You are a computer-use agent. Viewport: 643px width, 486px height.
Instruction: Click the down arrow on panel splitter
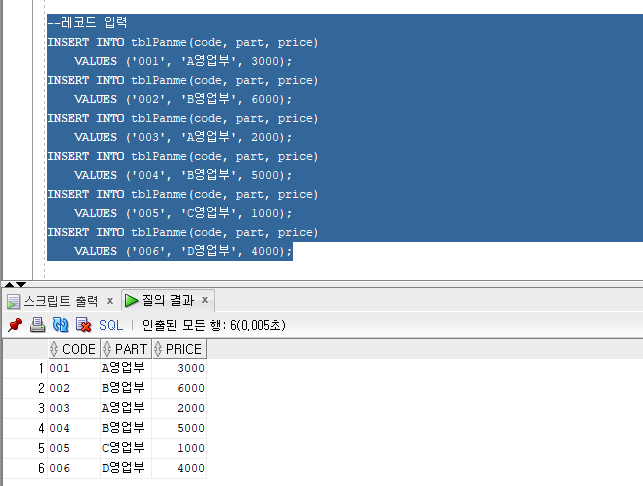click(21, 284)
